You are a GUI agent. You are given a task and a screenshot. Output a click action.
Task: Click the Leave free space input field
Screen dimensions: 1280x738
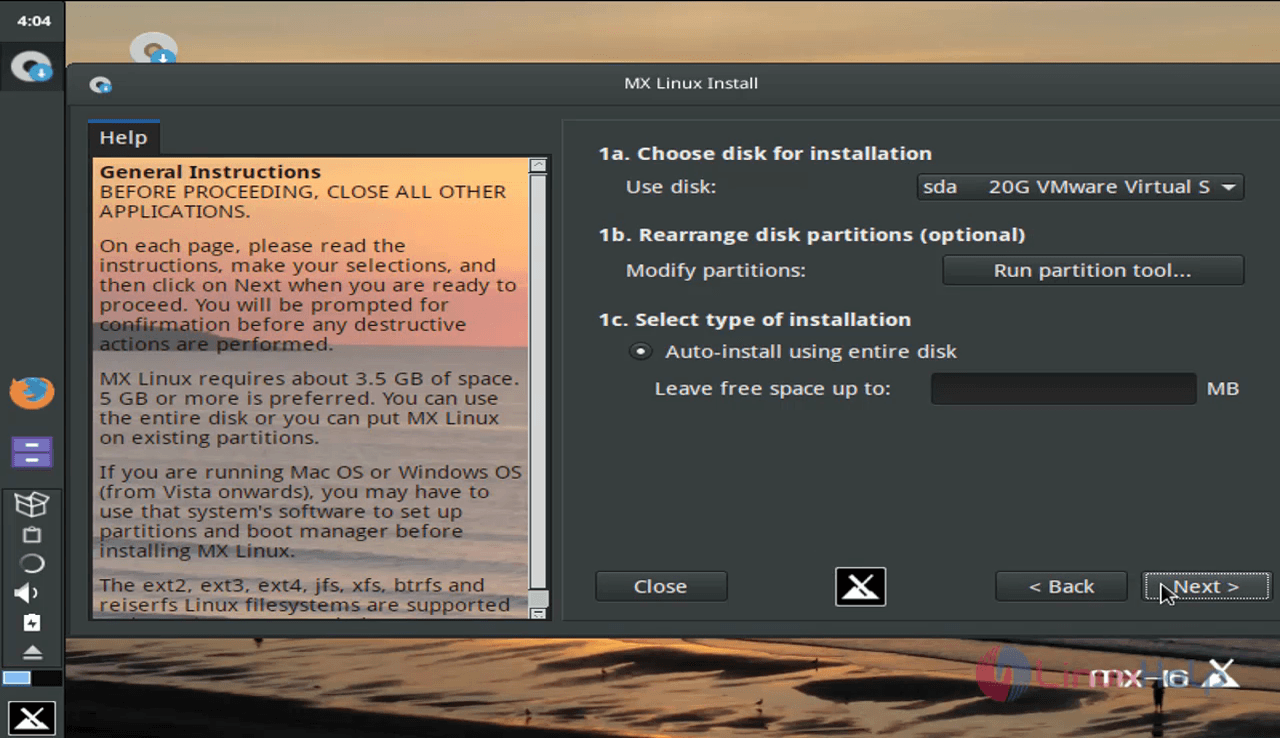pyautogui.click(x=1063, y=388)
